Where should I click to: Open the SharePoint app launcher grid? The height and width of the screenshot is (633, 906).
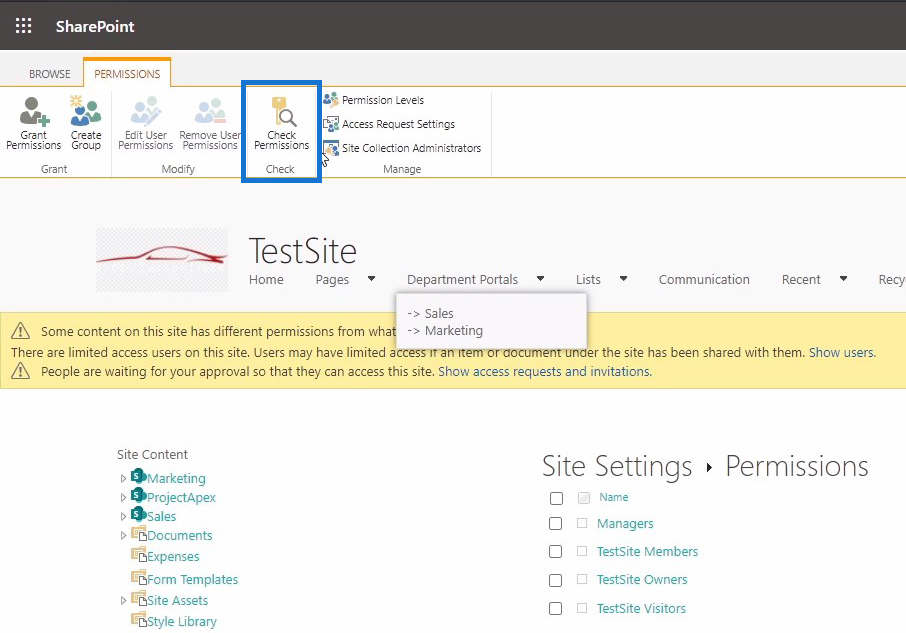pos(23,26)
